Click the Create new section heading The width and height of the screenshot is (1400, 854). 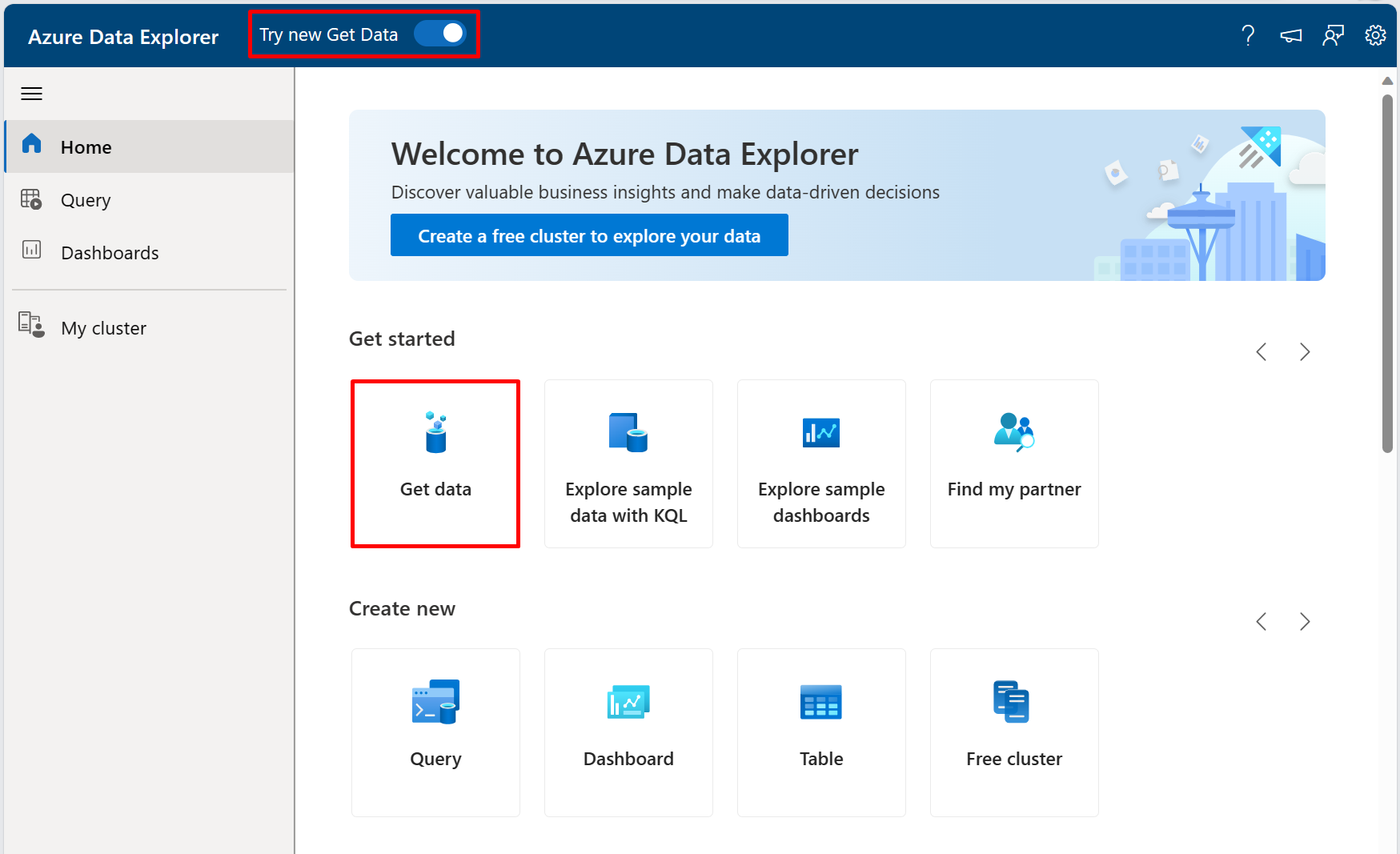[x=402, y=608]
